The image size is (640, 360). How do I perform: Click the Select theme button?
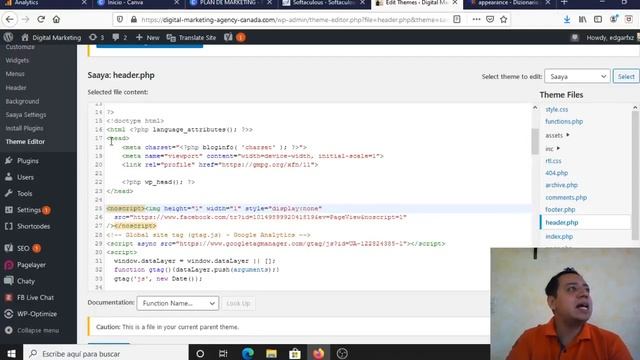tap(626, 76)
